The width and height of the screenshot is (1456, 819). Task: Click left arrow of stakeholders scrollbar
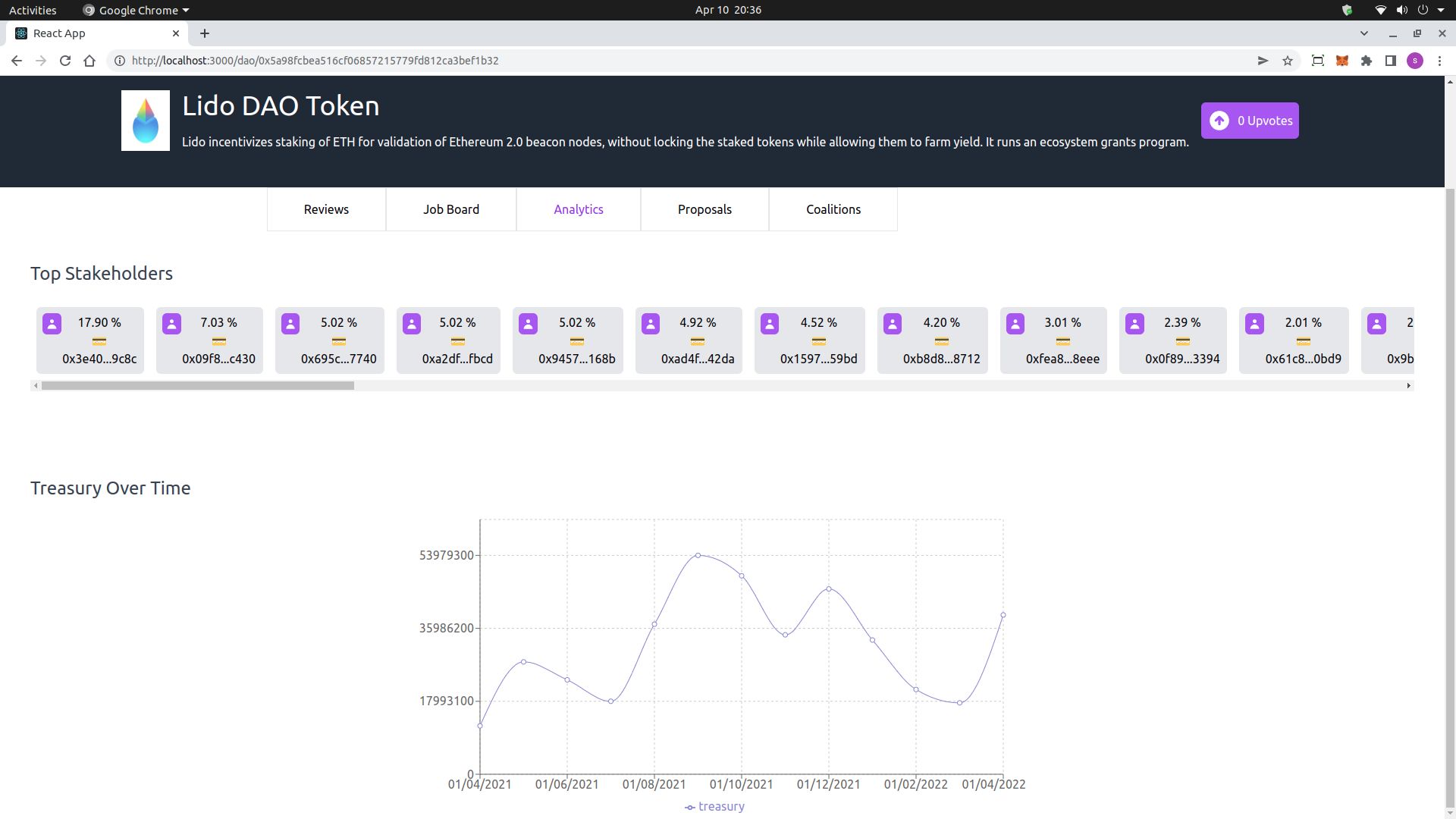pyautogui.click(x=35, y=386)
